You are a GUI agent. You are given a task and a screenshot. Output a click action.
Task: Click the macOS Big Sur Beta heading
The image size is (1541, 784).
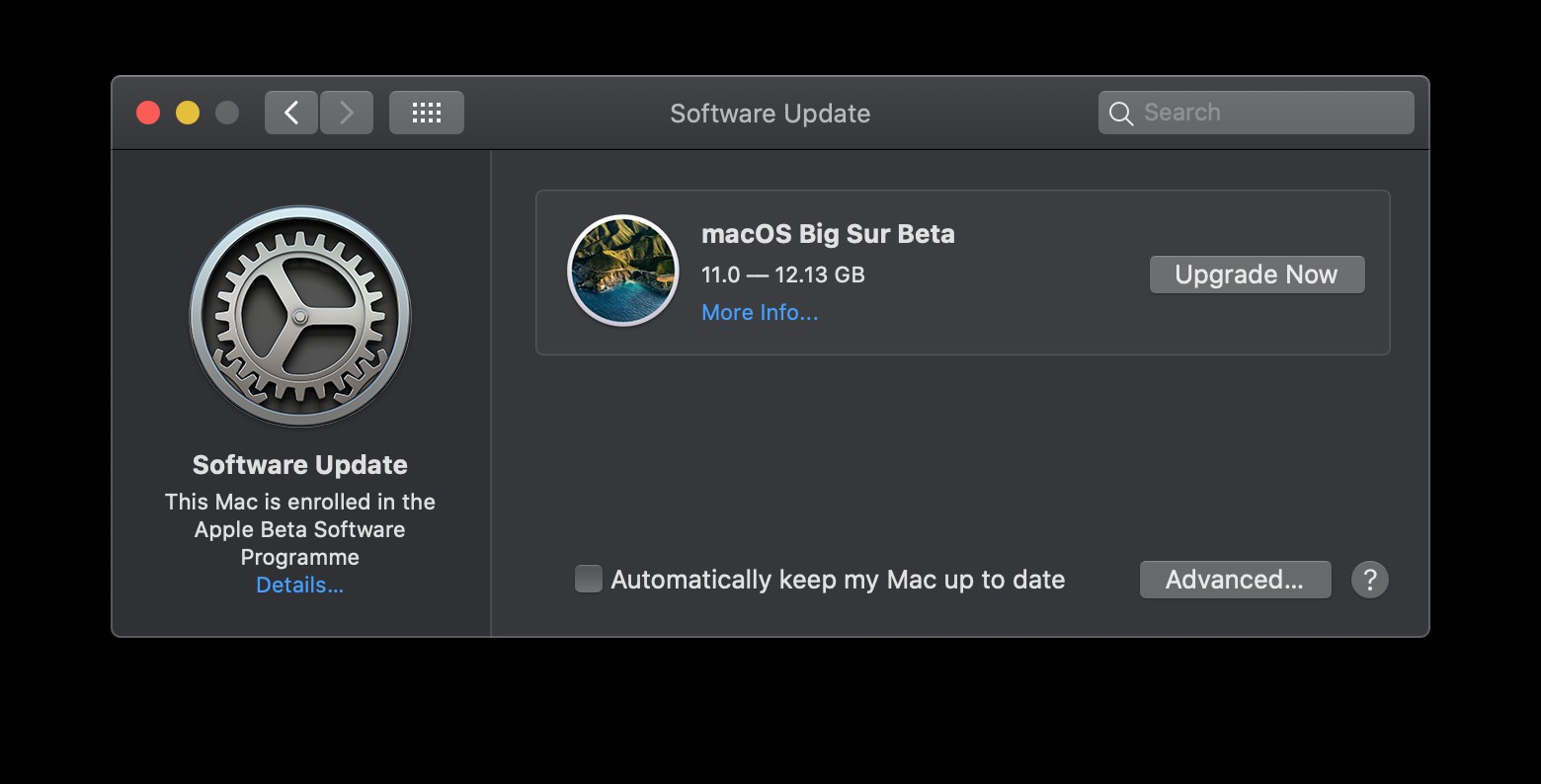[828, 234]
